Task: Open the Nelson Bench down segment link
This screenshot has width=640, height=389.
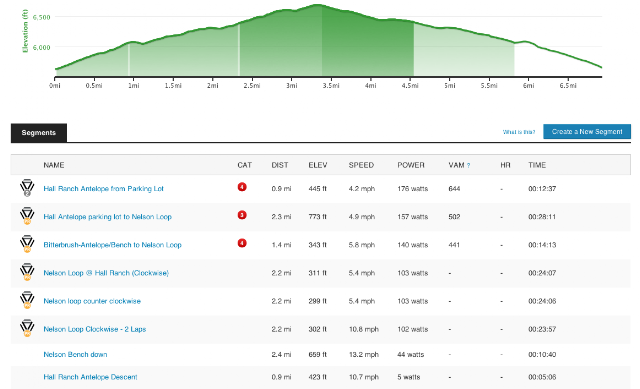Action: click(x=76, y=354)
